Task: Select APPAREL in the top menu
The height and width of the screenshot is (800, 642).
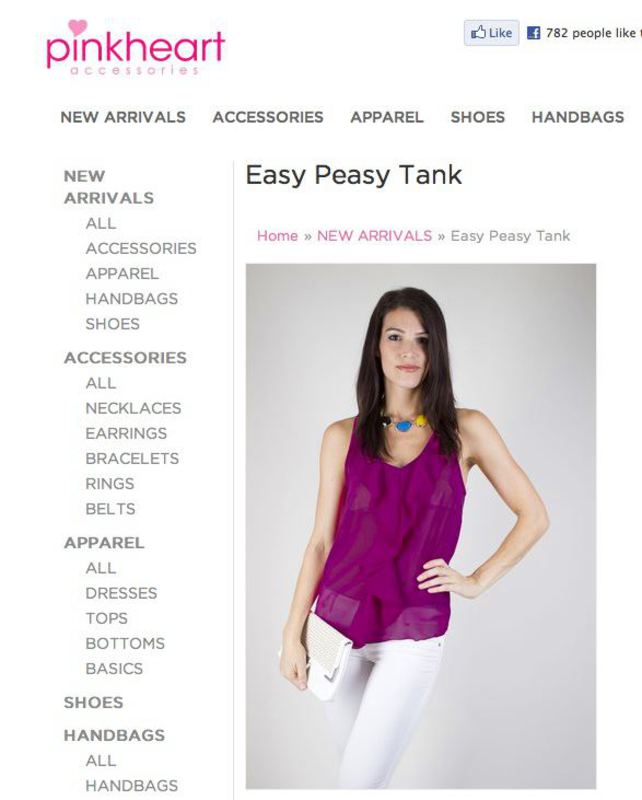Action: pos(387,117)
